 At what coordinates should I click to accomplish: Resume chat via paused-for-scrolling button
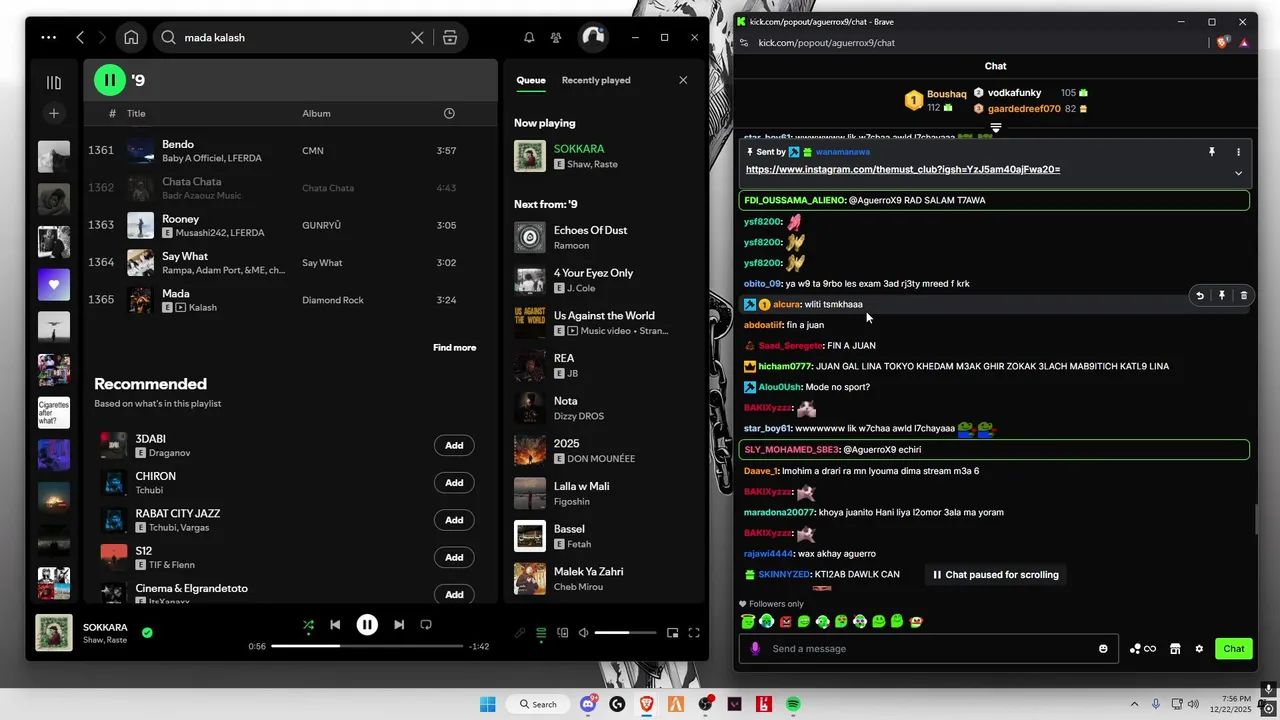click(995, 575)
